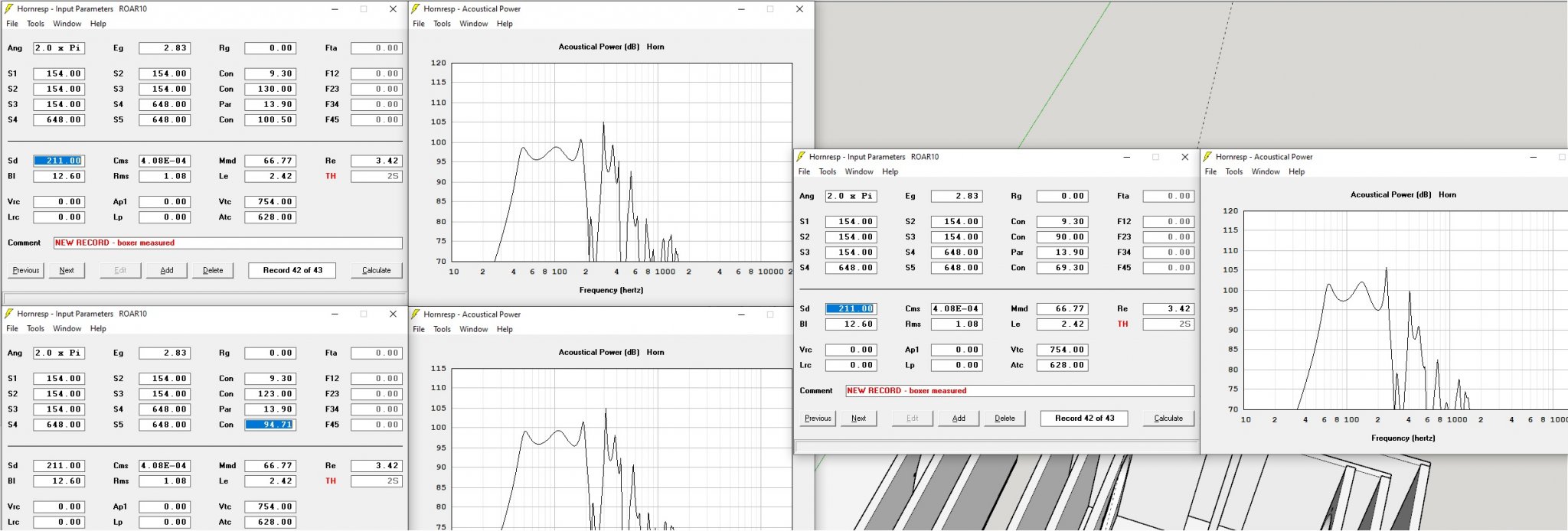The height and width of the screenshot is (531, 1568).
Task: Select the Con field showing 123.00
Action: click(270, 394)
